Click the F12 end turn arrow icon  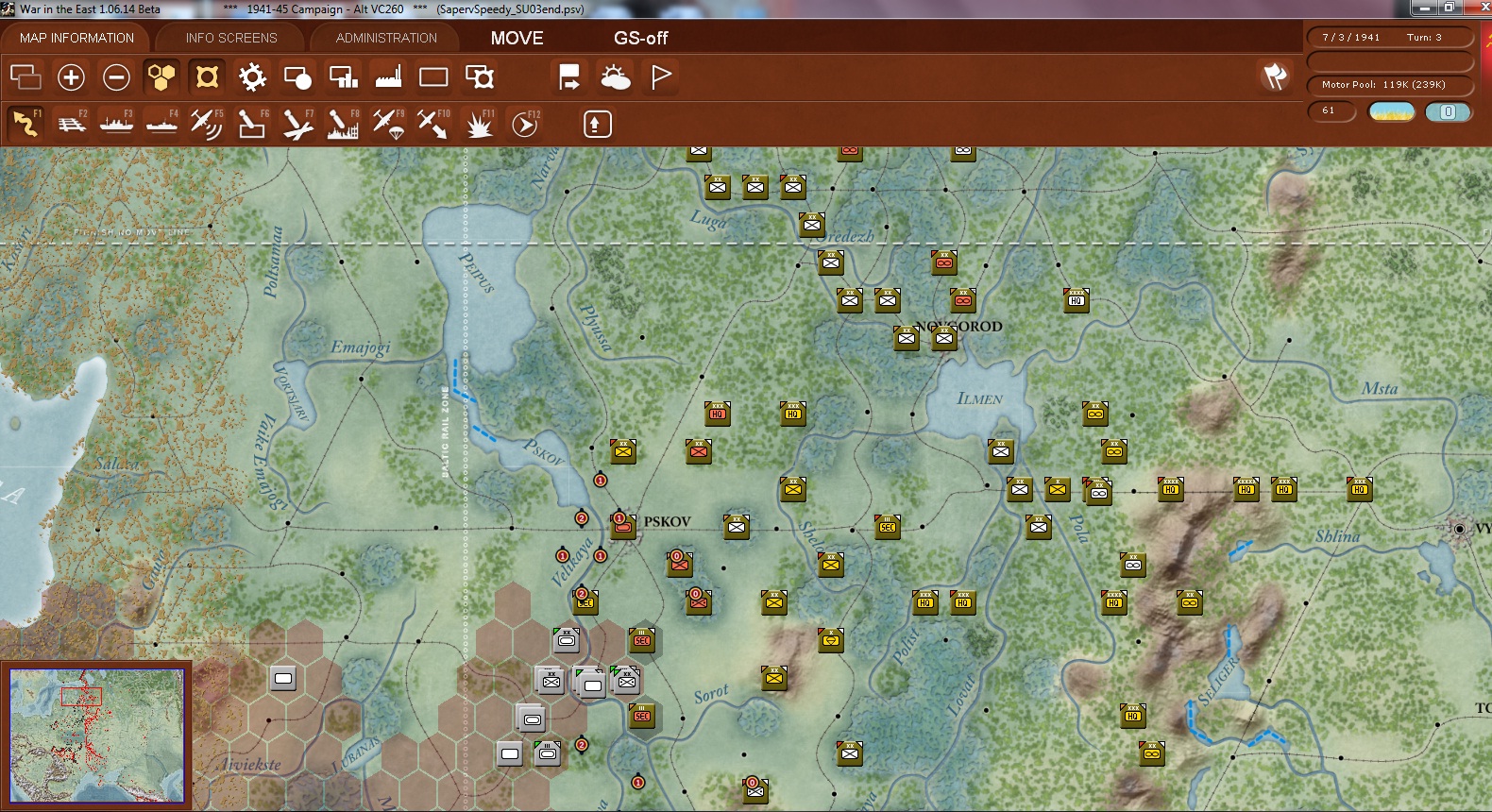(525, 124)
